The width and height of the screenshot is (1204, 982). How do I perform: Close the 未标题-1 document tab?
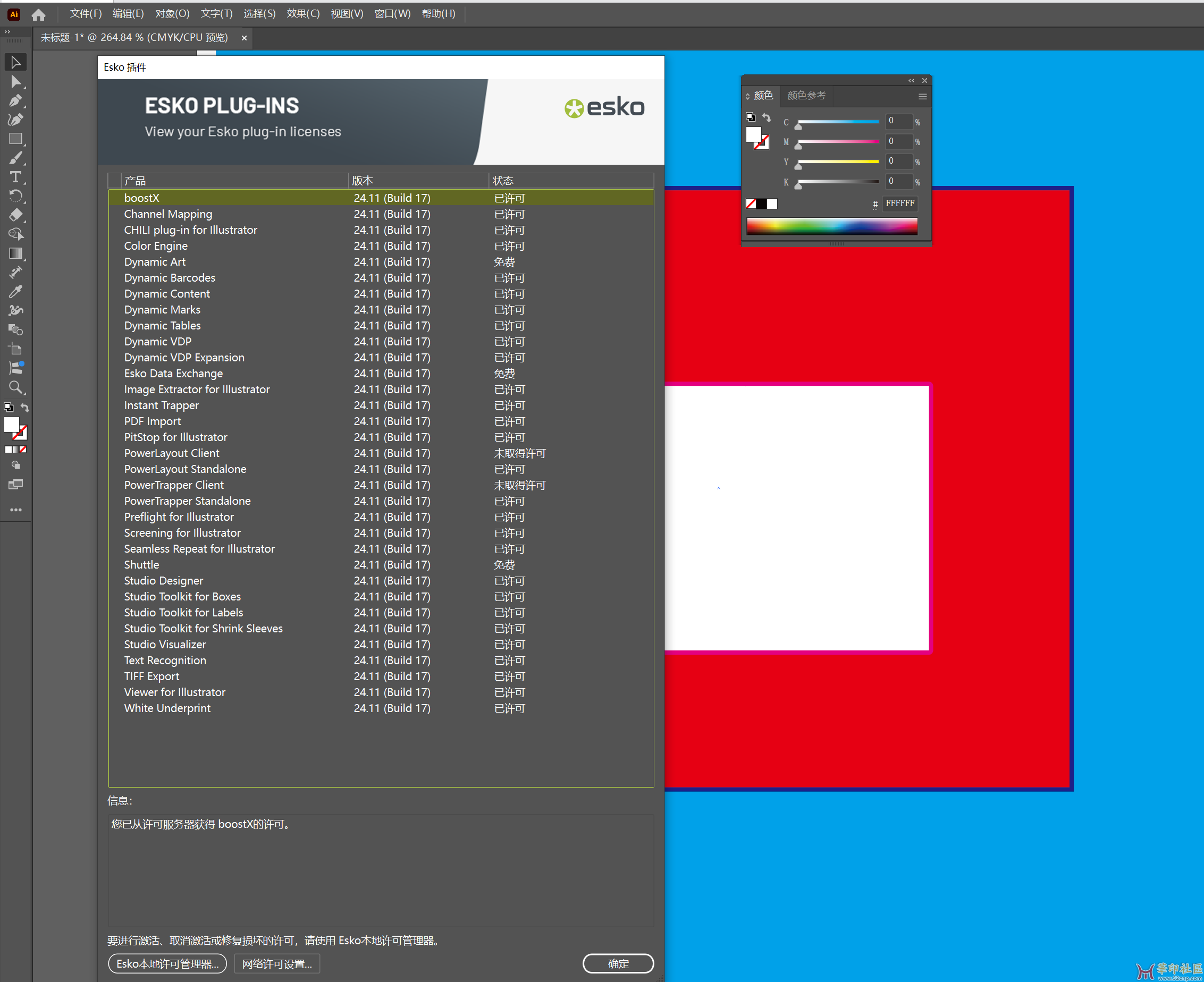coord(244,38)
